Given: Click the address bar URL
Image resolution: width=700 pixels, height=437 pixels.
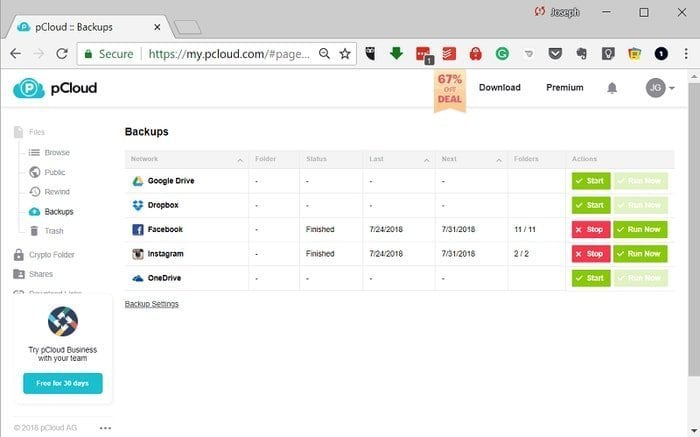Looking at the screenshot, I should 229,54.
